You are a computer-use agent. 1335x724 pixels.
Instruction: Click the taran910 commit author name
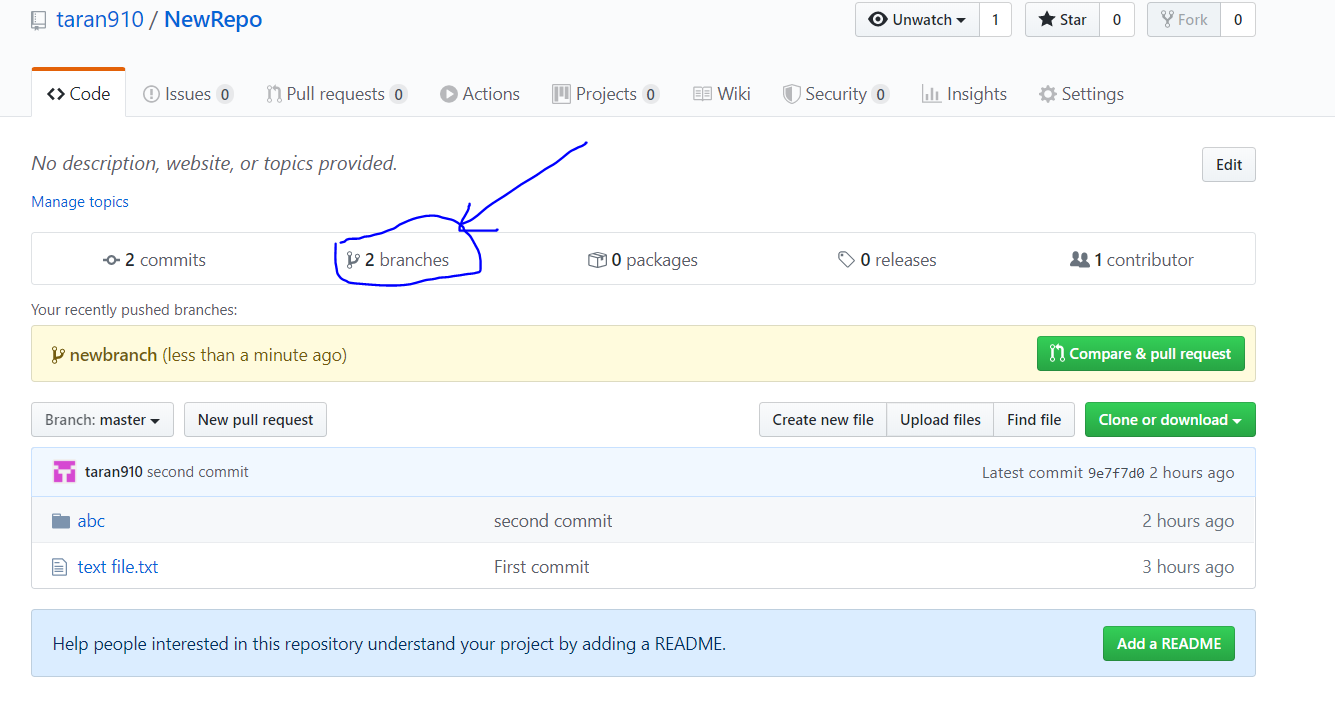pyautogui.click(x=114, y=472)
